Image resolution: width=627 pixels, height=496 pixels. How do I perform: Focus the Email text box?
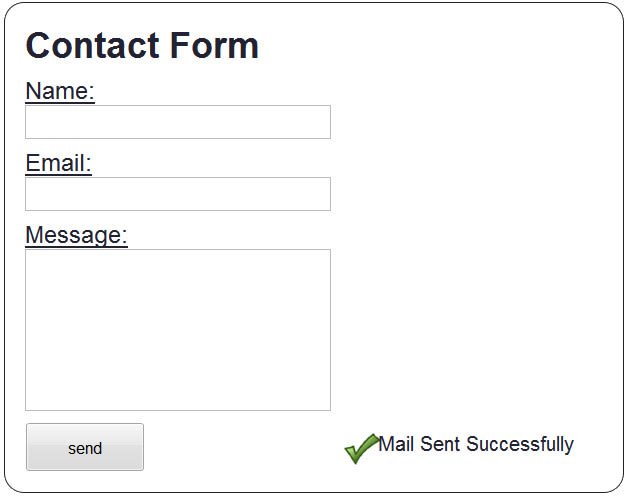pyautogui.click(x=178, y=194)
